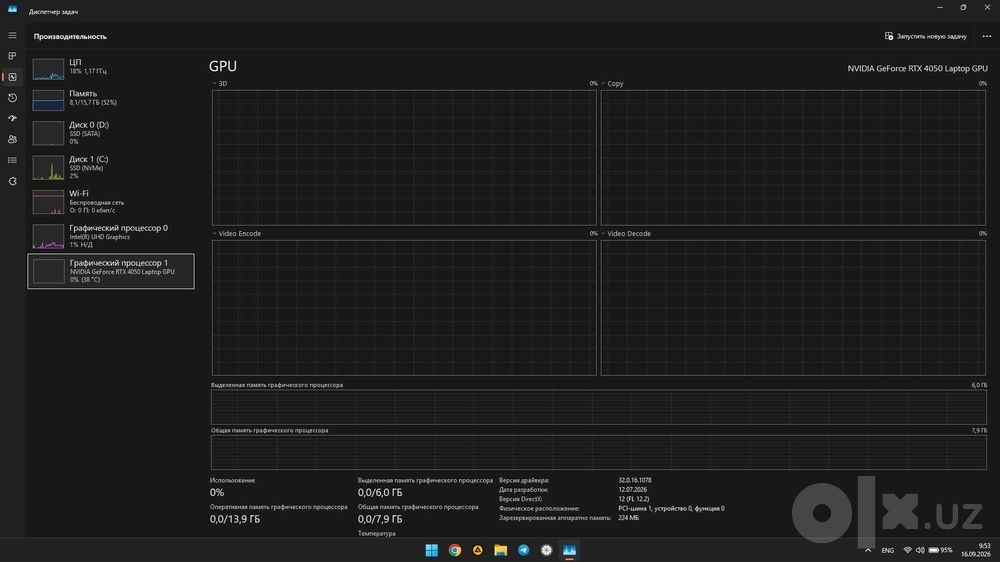
Task: Click DirectX version 12 (FL 12.2)
Action: (634, 499)
